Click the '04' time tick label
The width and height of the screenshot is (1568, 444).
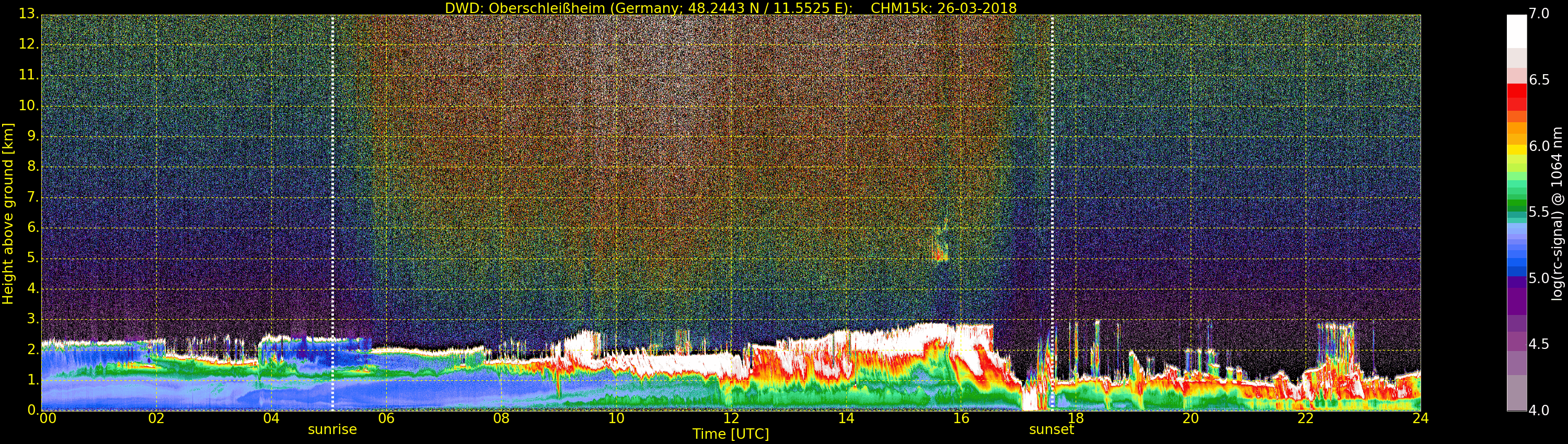tap(271, 418)
